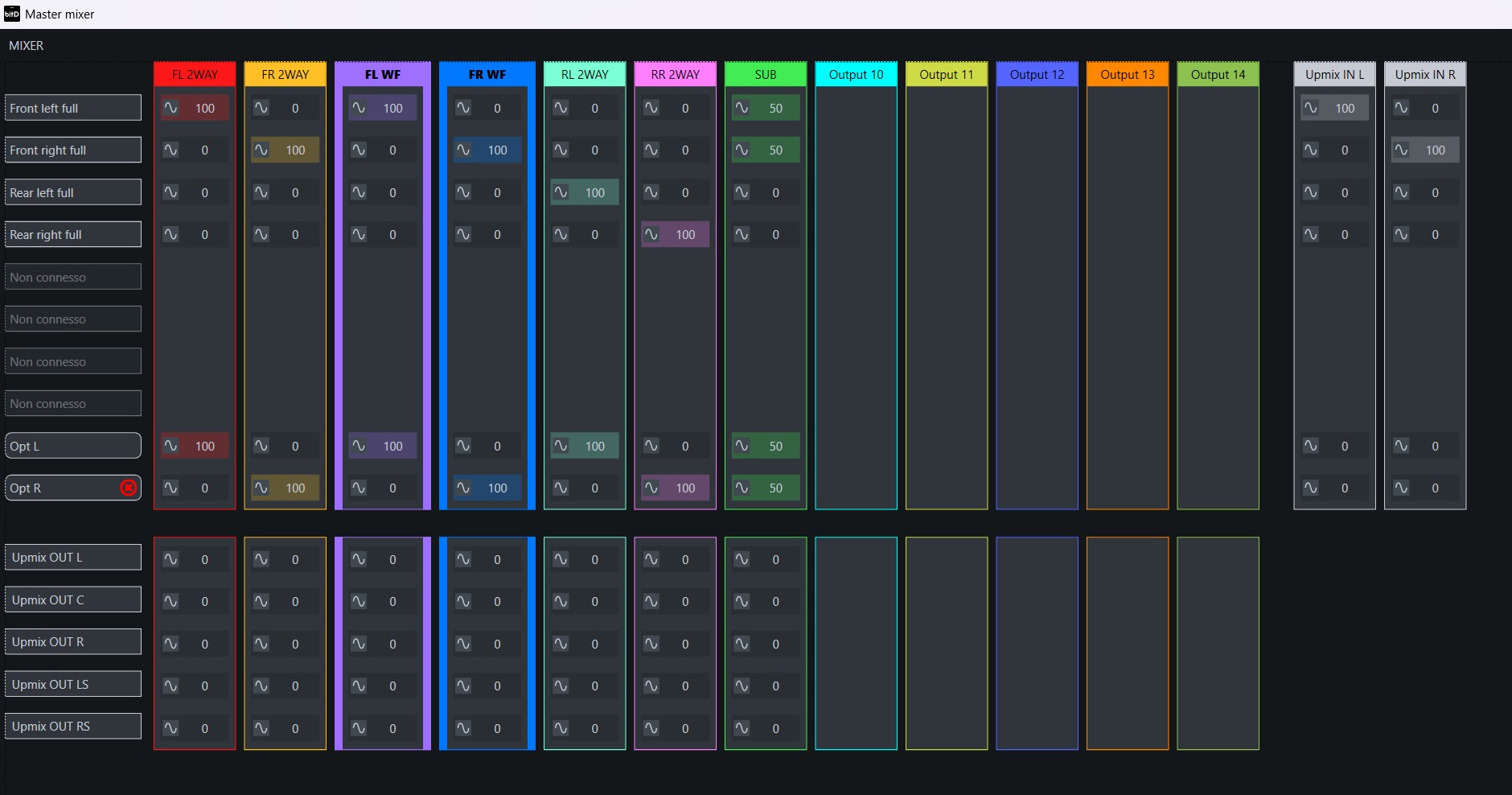Screen dimensions: 1512x795
Task: Click the Rear left full input label
Action: 73,192
